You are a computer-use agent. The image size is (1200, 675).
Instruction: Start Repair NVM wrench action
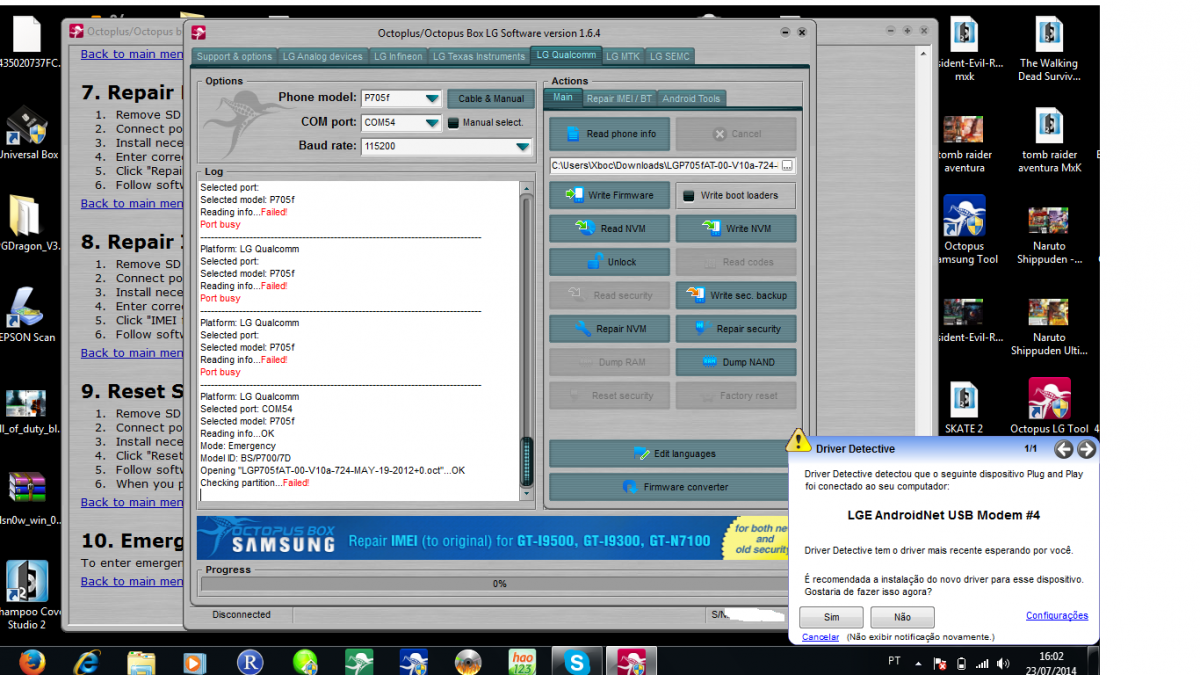[609, 329]
